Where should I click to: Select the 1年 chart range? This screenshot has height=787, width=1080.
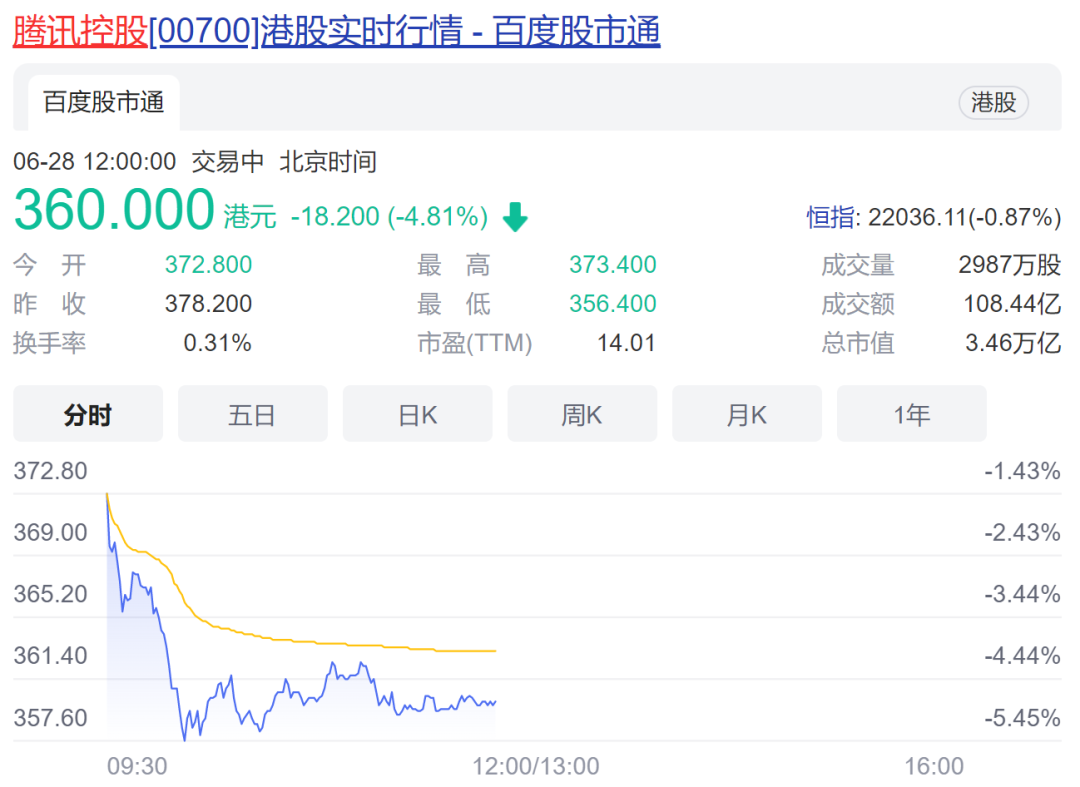coord(911,414)
